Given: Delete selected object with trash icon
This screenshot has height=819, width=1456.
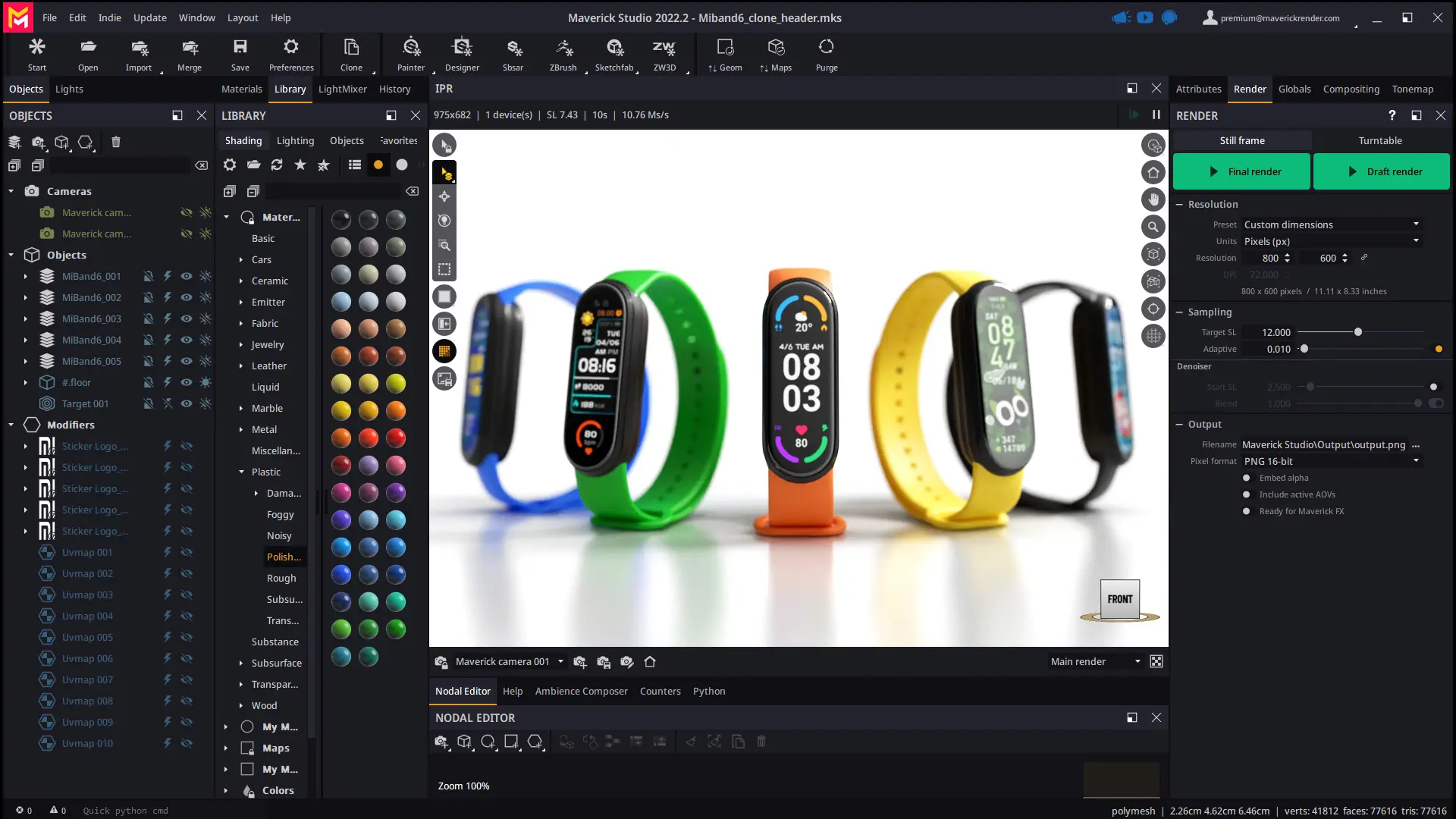Looking at the screenshot, I should pyautogui.click(x=116, y=142).
